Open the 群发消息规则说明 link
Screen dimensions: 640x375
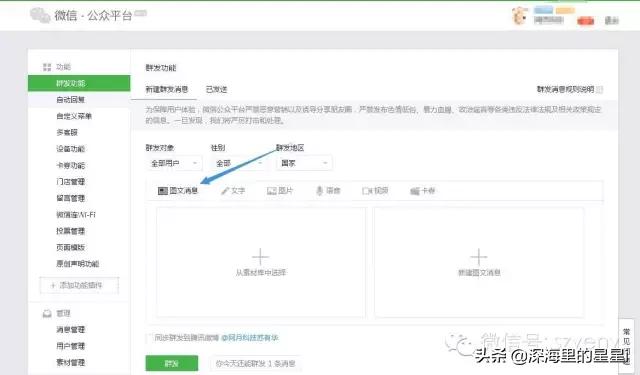click(565, 89)
